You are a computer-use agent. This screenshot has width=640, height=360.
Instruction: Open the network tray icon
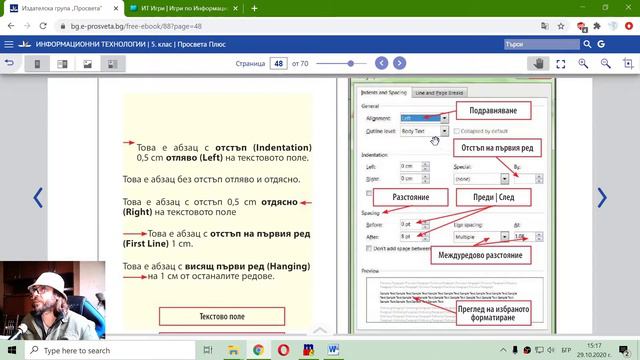coord(540,350)
